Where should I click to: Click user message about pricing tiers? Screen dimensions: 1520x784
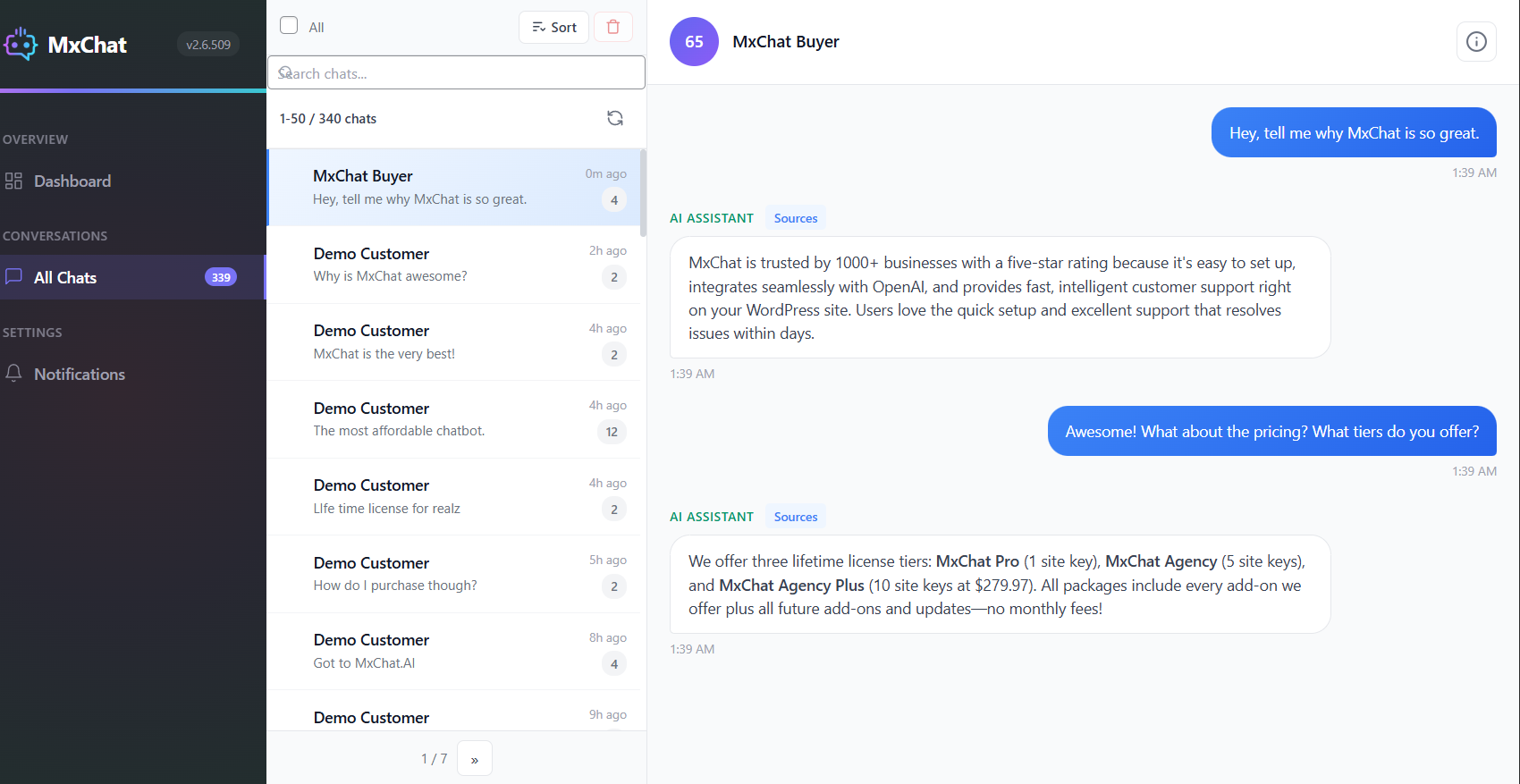[x=1271, y=431]
